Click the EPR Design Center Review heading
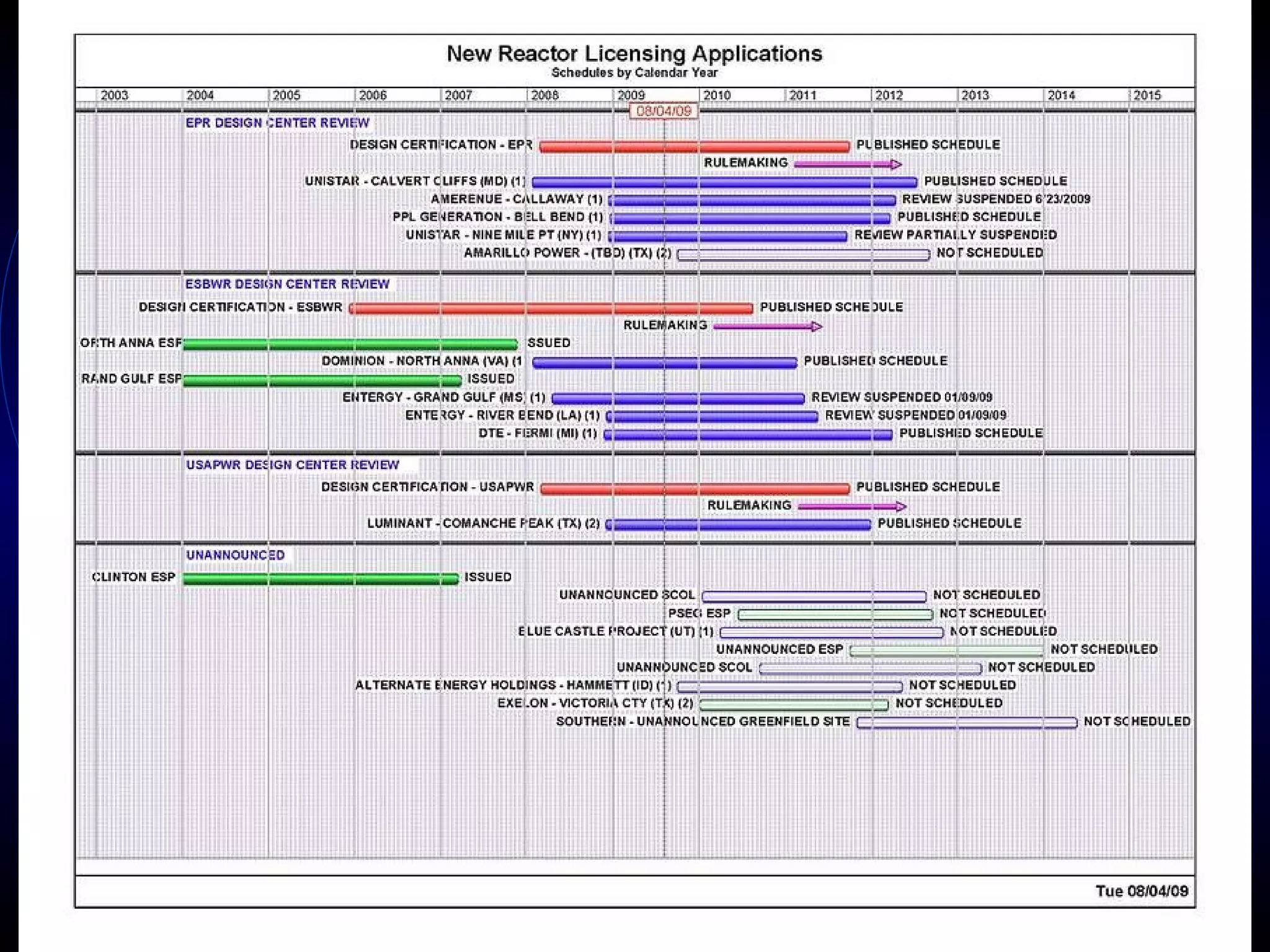Screen dimensions: 1270x952 click(x=277, y=123)
